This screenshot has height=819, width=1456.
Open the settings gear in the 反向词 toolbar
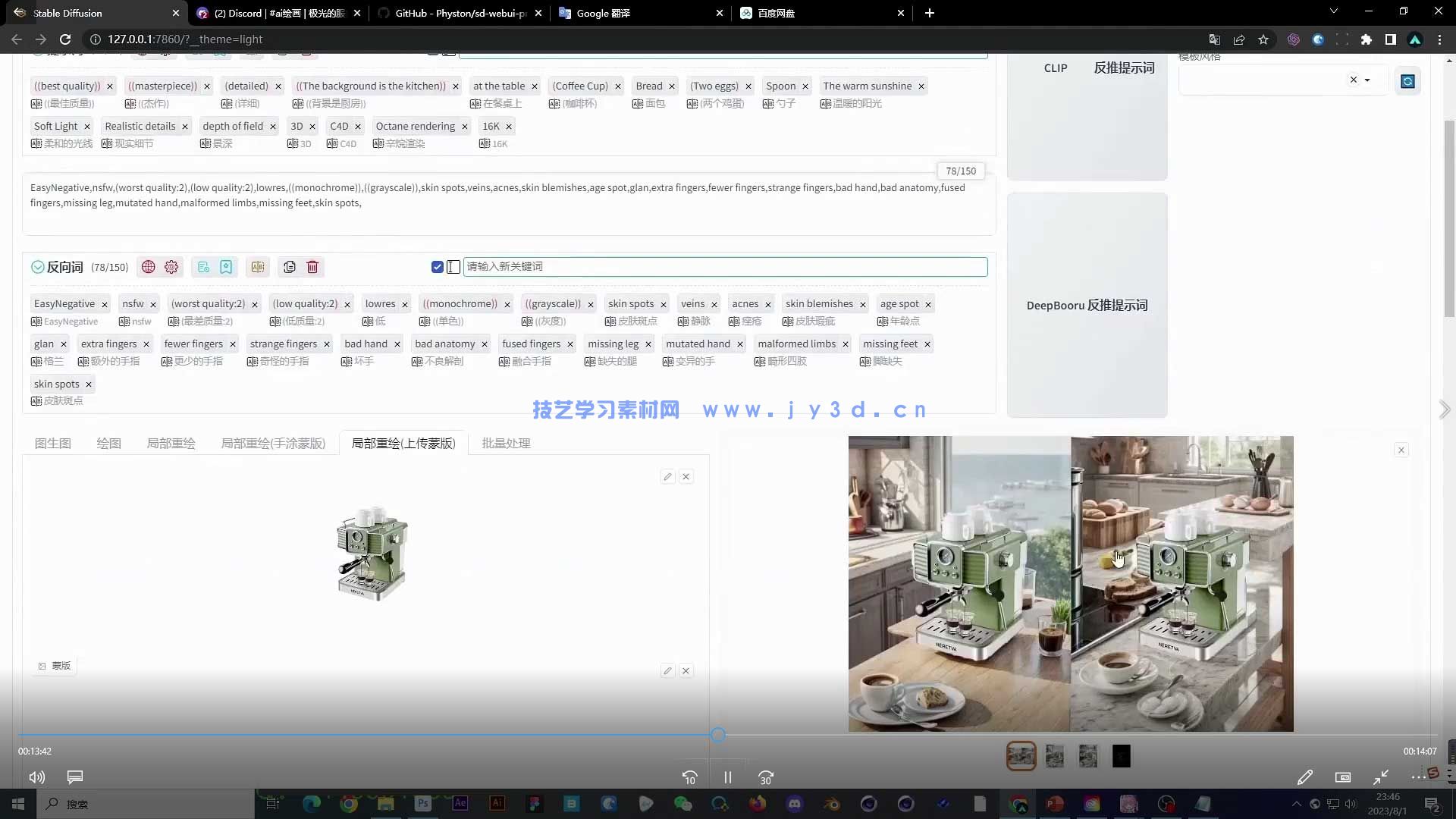coord(171,267)
